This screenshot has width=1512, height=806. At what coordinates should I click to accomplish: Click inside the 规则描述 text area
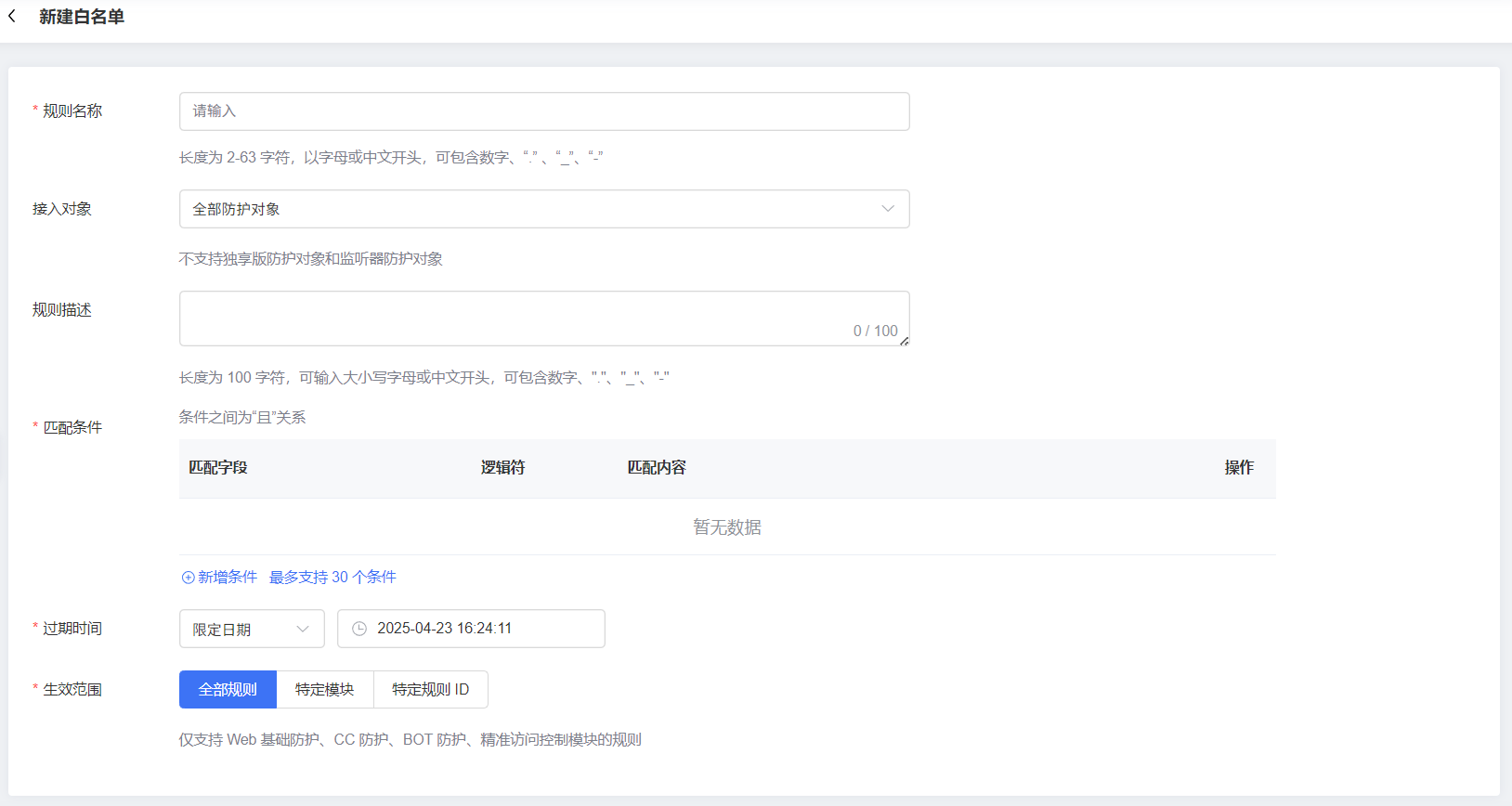544,318
